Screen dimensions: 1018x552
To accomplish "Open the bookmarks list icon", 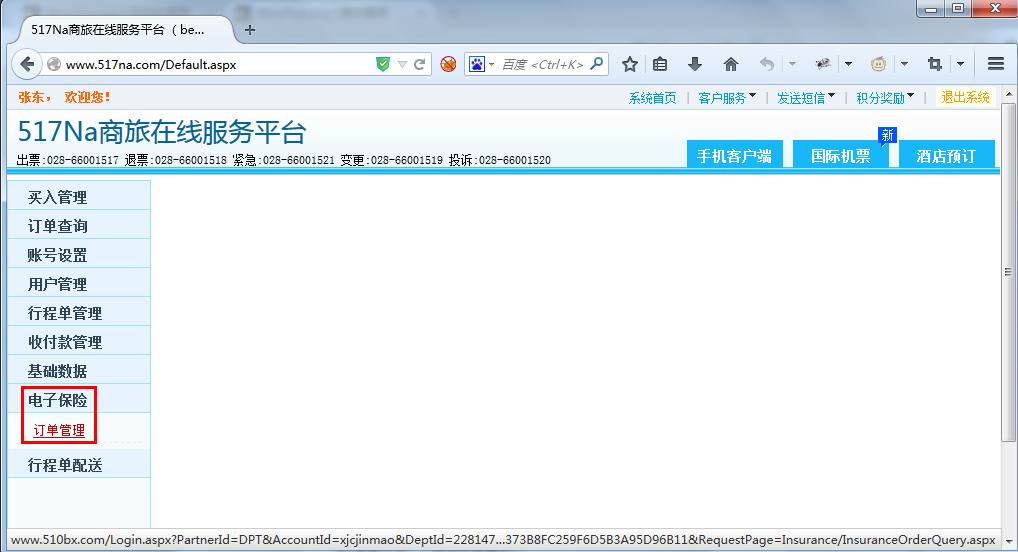I will pyautogui.click(x=660, y=64).
